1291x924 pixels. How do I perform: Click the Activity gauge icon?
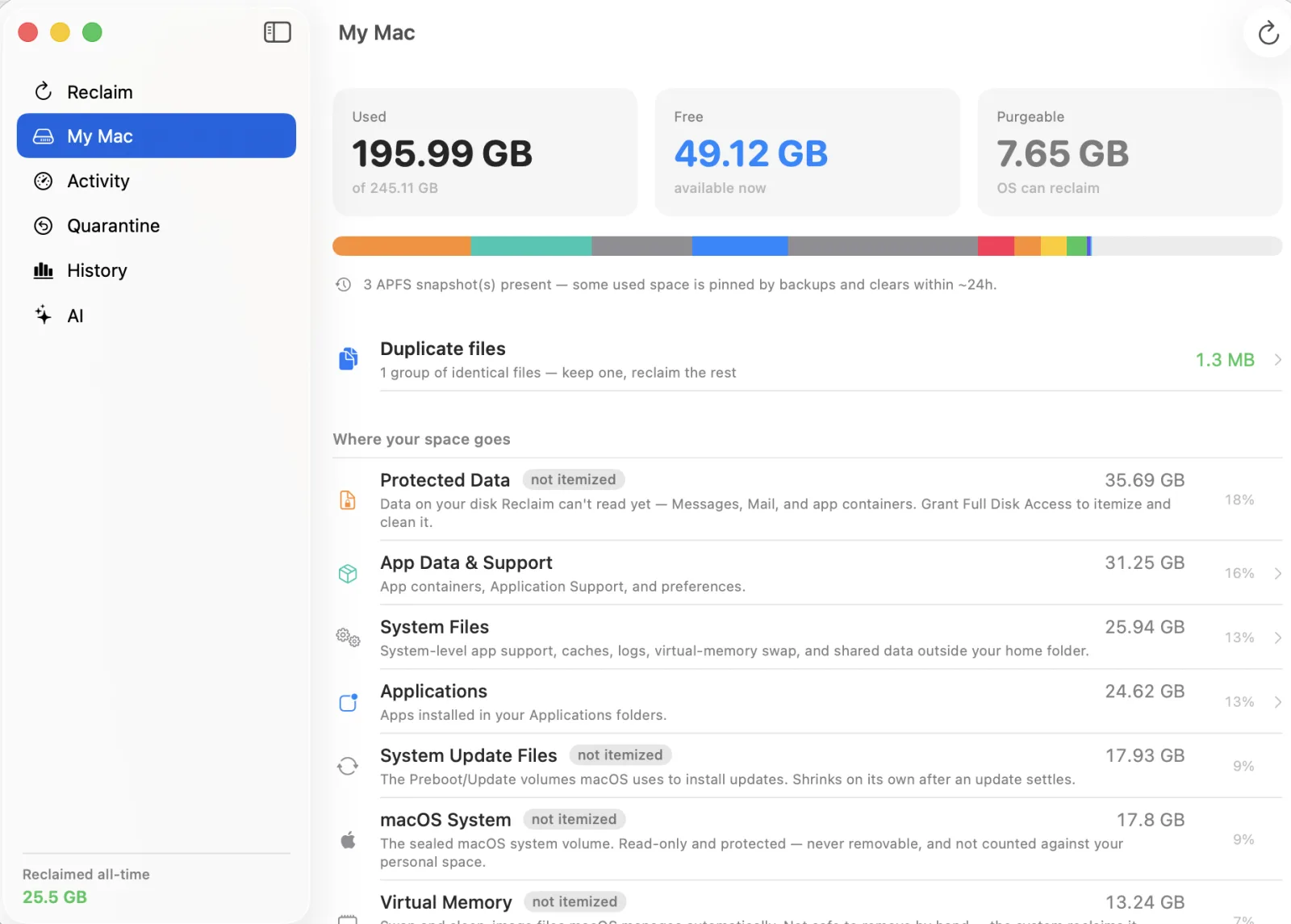(x=44, y=181)
